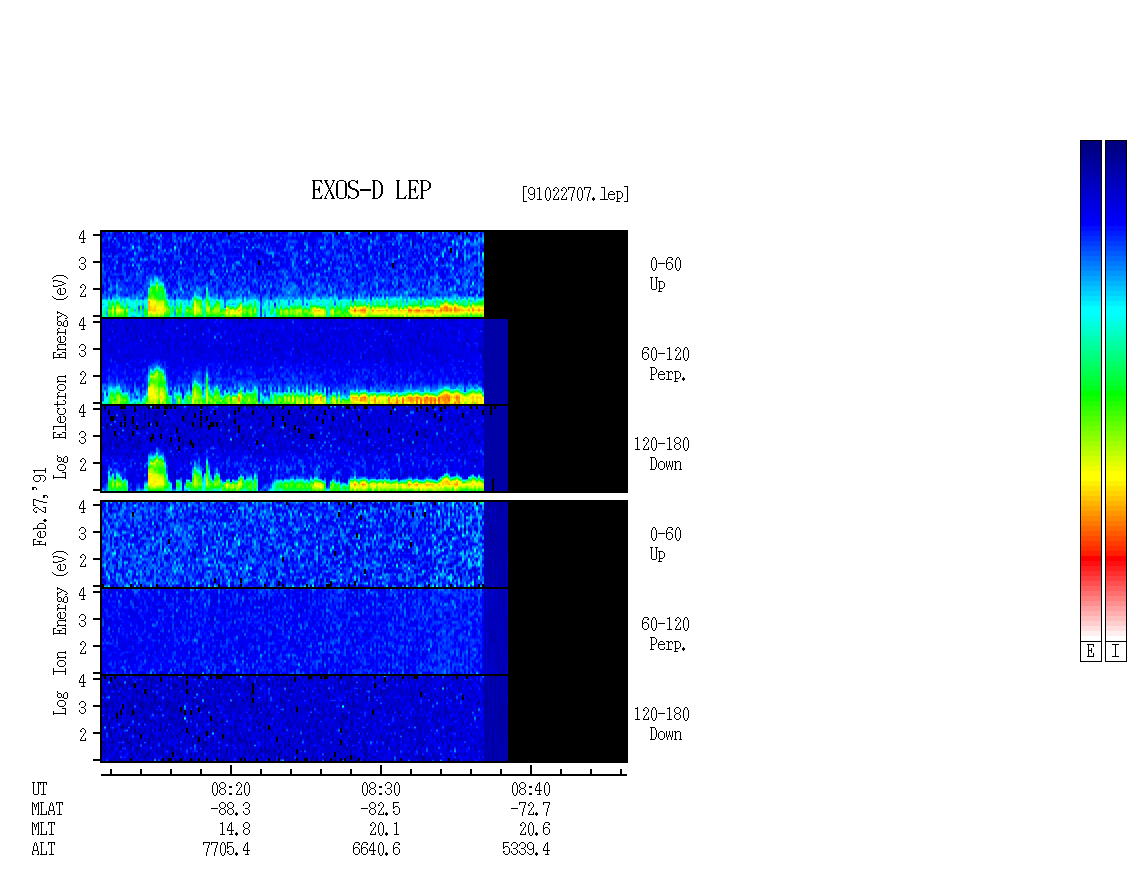The image size is (1130, 875).
Task: Click the electron 0-60 Up spectrogram panel
Action: [x=364, y=274]
